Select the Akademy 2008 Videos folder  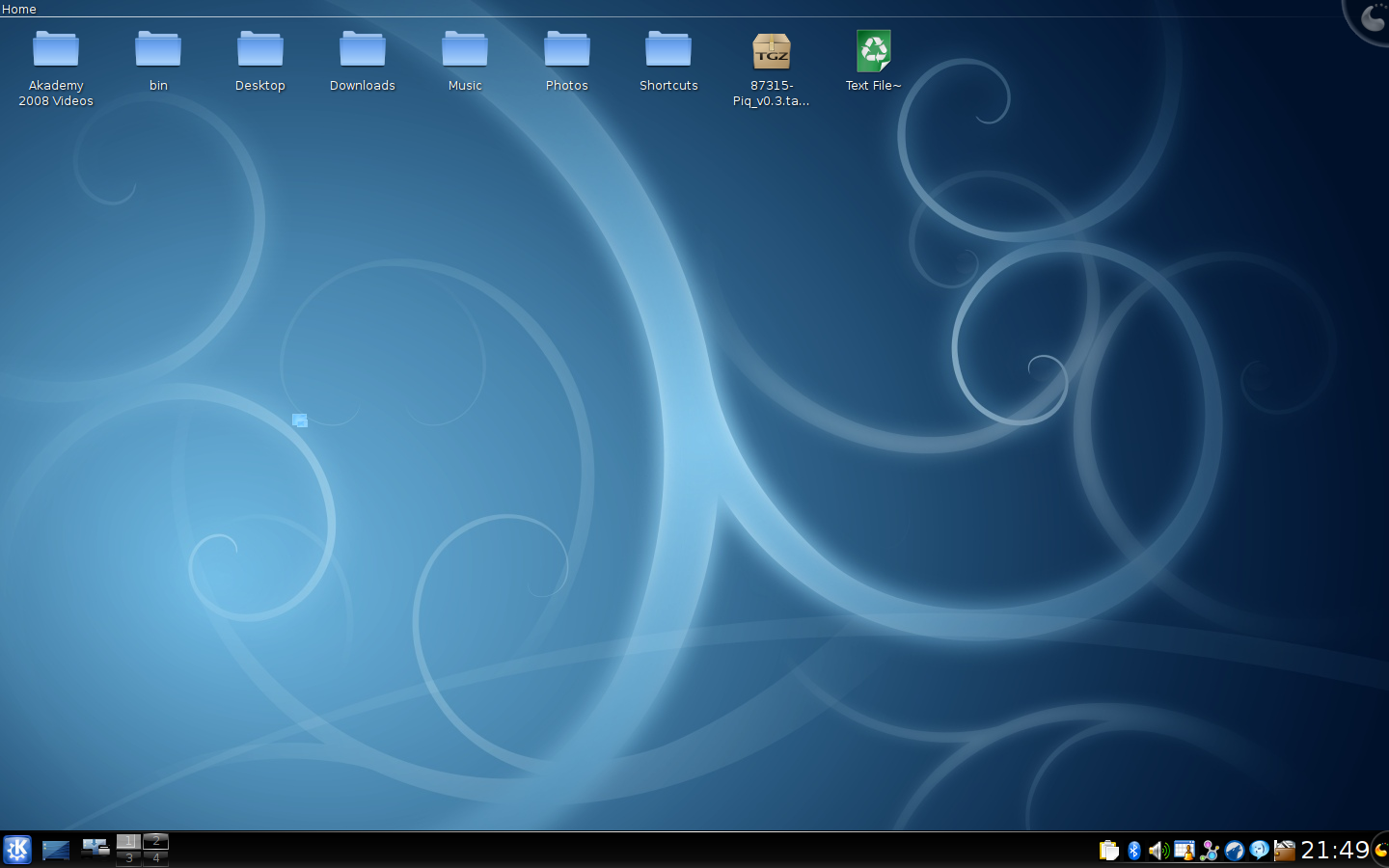(x=56, y=68)
